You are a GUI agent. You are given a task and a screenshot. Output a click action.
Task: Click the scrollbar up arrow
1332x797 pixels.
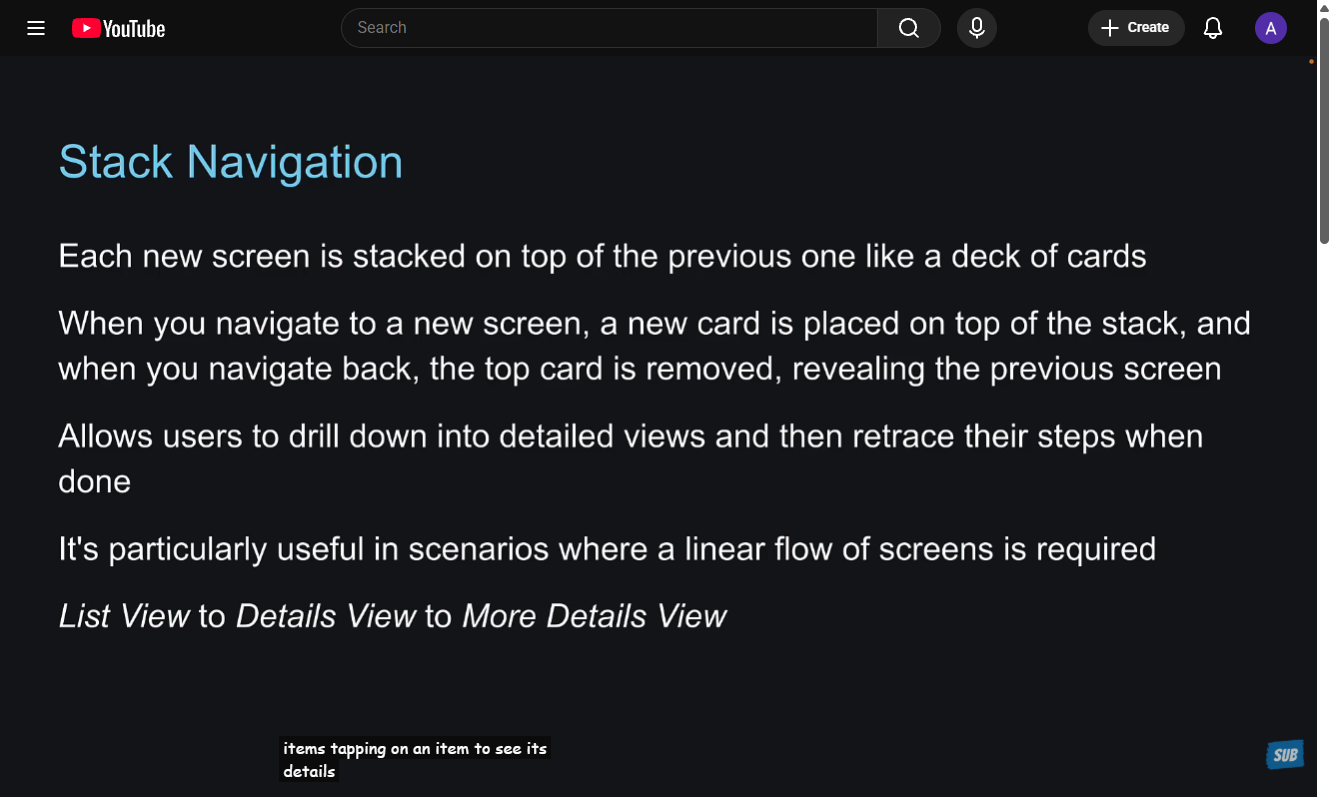1324,7
